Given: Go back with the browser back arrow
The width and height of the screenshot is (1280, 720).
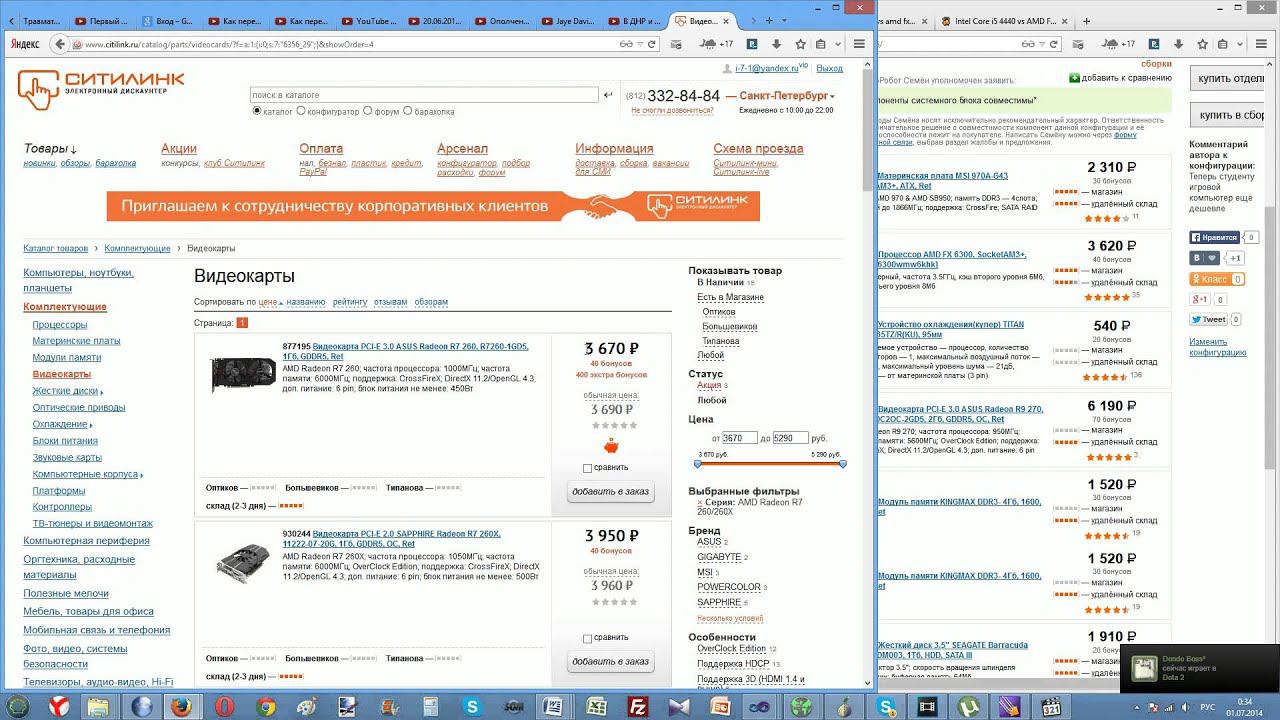Looking at the screenshot, I should point(61,44).
